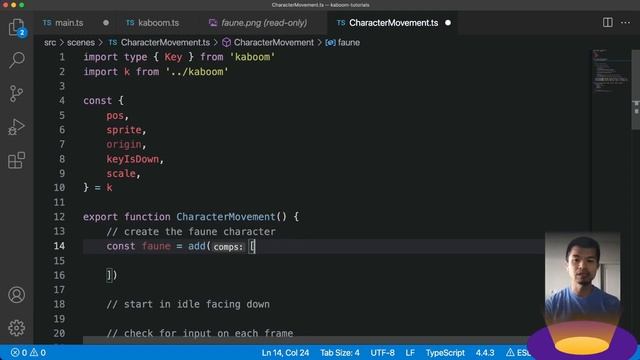Change encoding via UTF-8 status item
The width and height of the screenshot is (640, 360).
point(382,353)
